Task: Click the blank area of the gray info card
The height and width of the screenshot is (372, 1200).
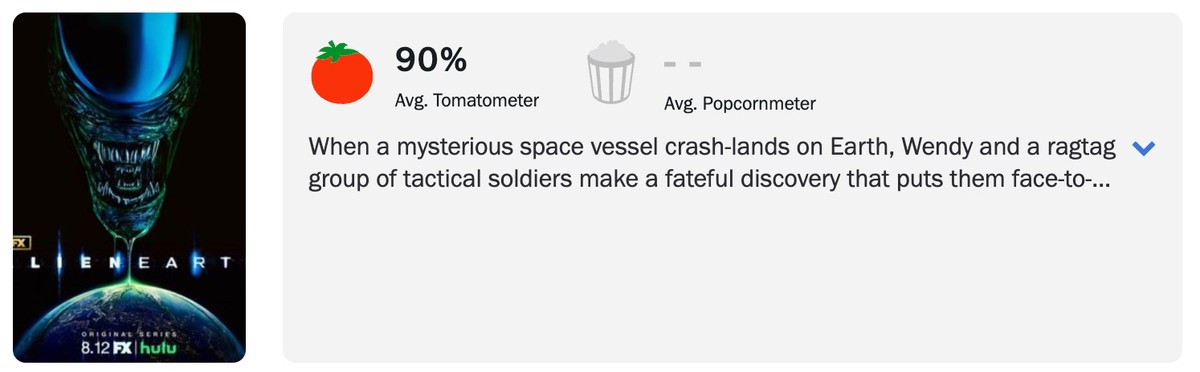Action: coord(730,280)
